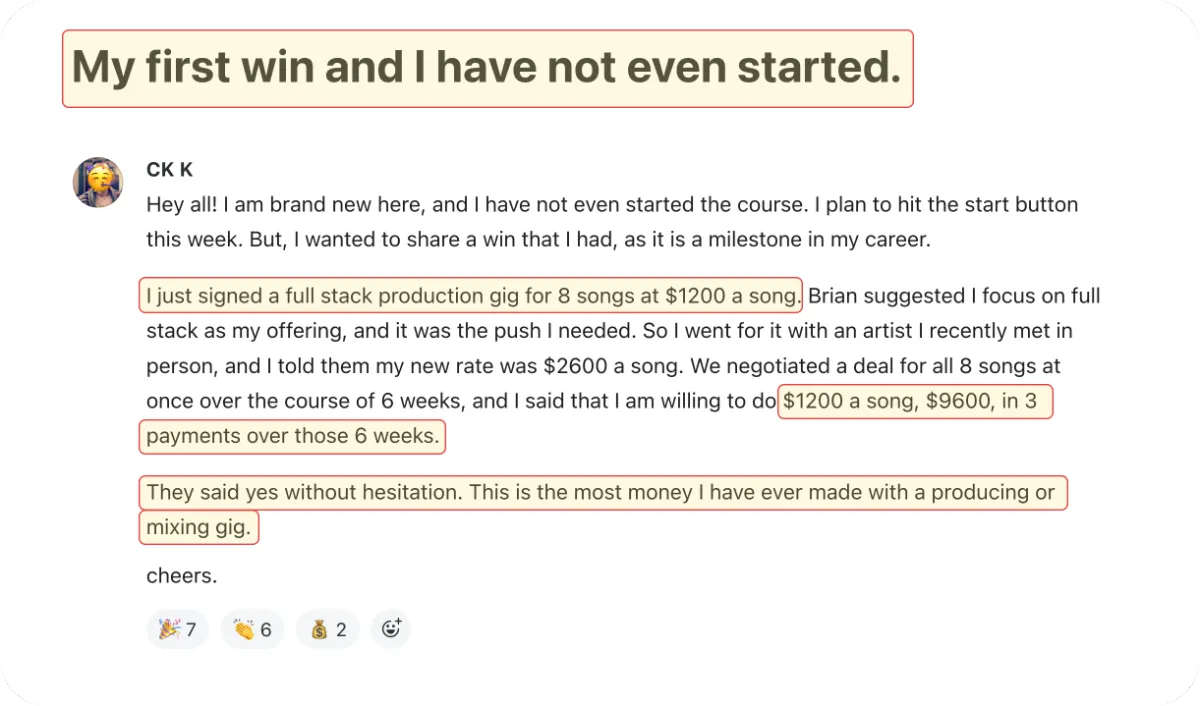Image resolution: width=1200 pixels, height=706 pixels.
Task: Click highlight 'They said yes without hesitation'
Action: (603, 492)
